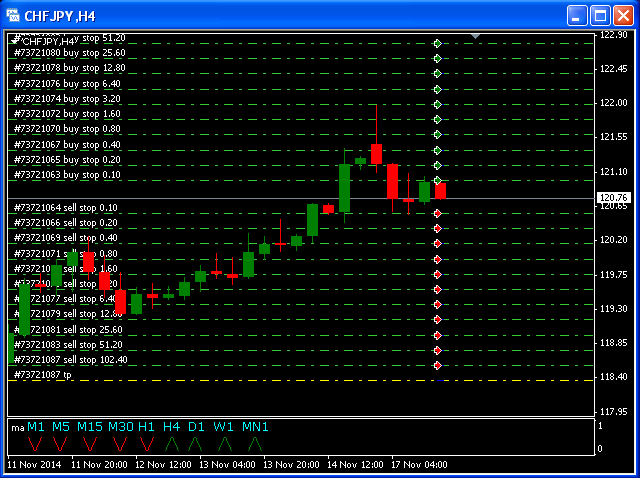640x480 pixels.
Task: Select order #73721080 buy stop 25.60 label
Action: coord(69,53)
